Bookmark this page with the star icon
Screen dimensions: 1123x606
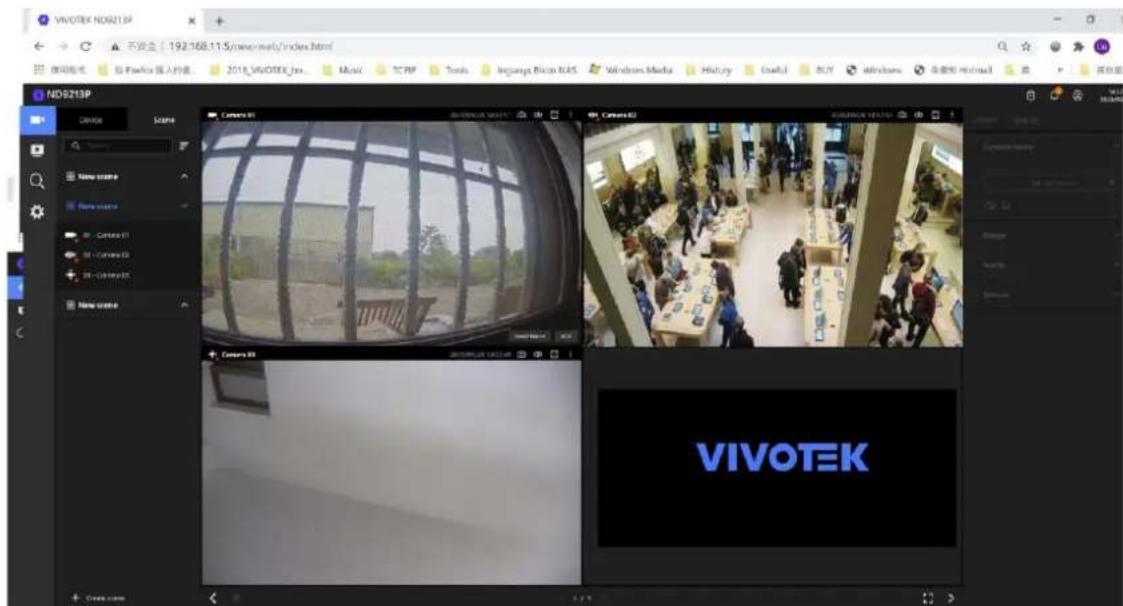click(1026, 47)
